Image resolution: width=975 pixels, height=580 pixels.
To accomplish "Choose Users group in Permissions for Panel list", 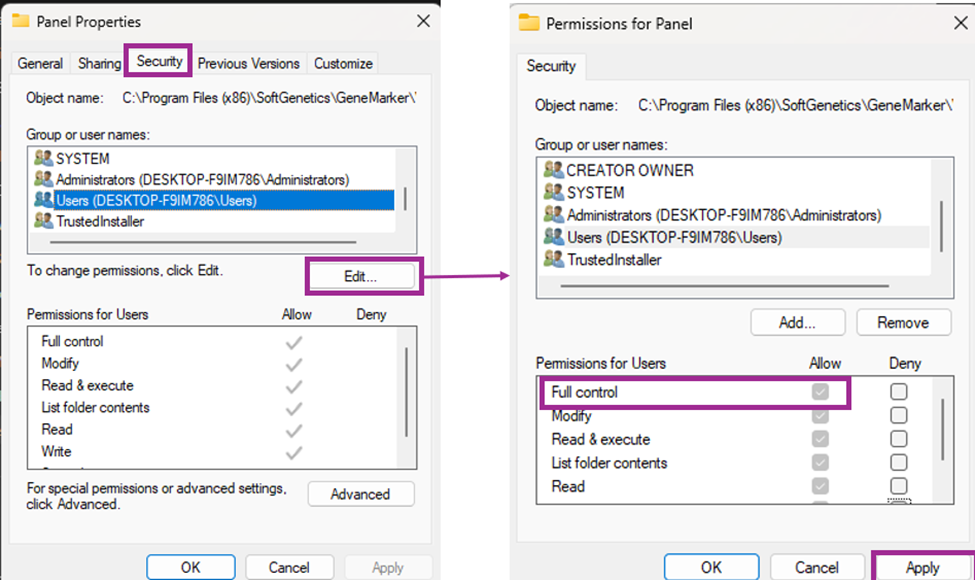I will (x=674, y=237).
